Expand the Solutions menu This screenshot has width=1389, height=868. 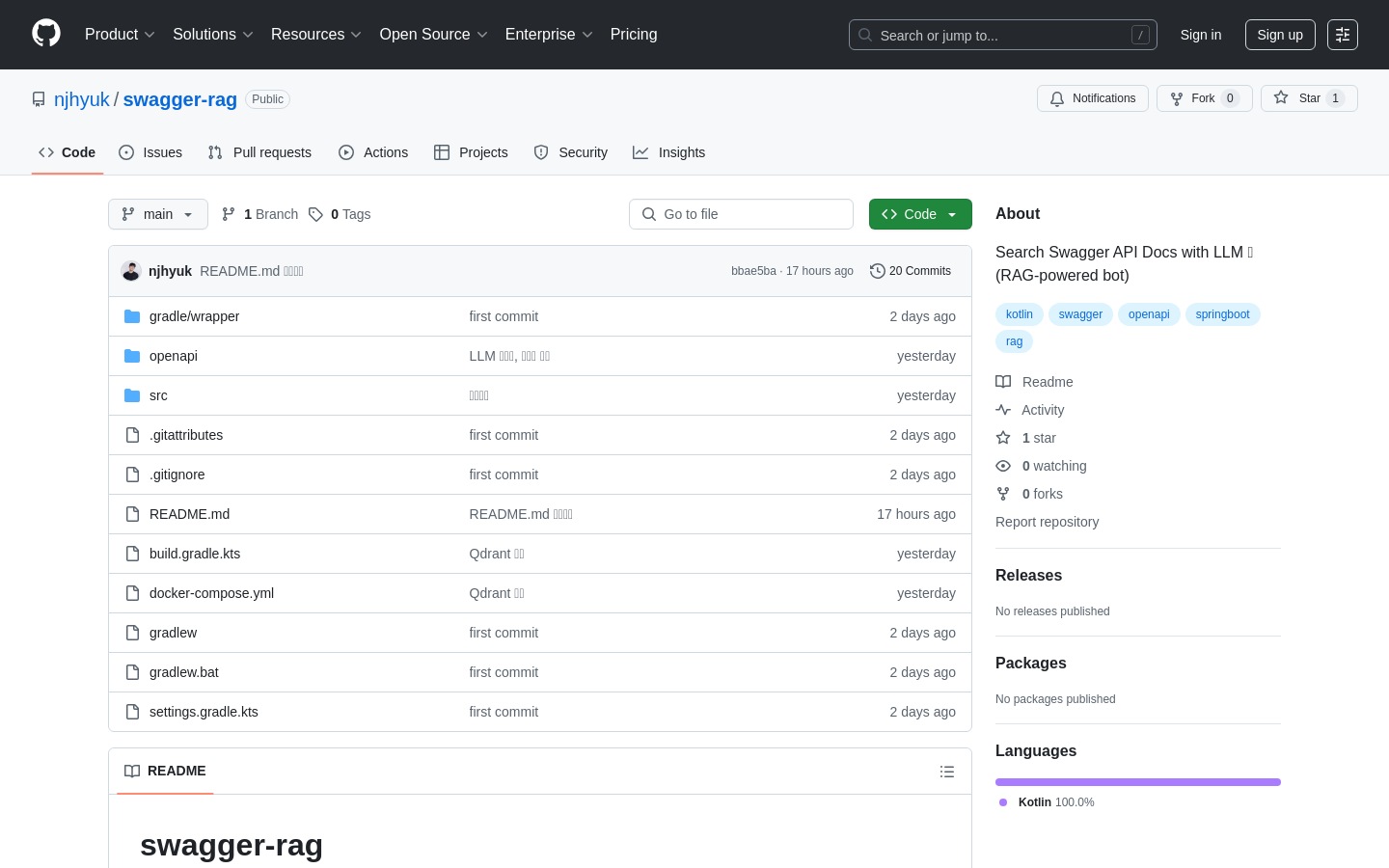[213, 35]
